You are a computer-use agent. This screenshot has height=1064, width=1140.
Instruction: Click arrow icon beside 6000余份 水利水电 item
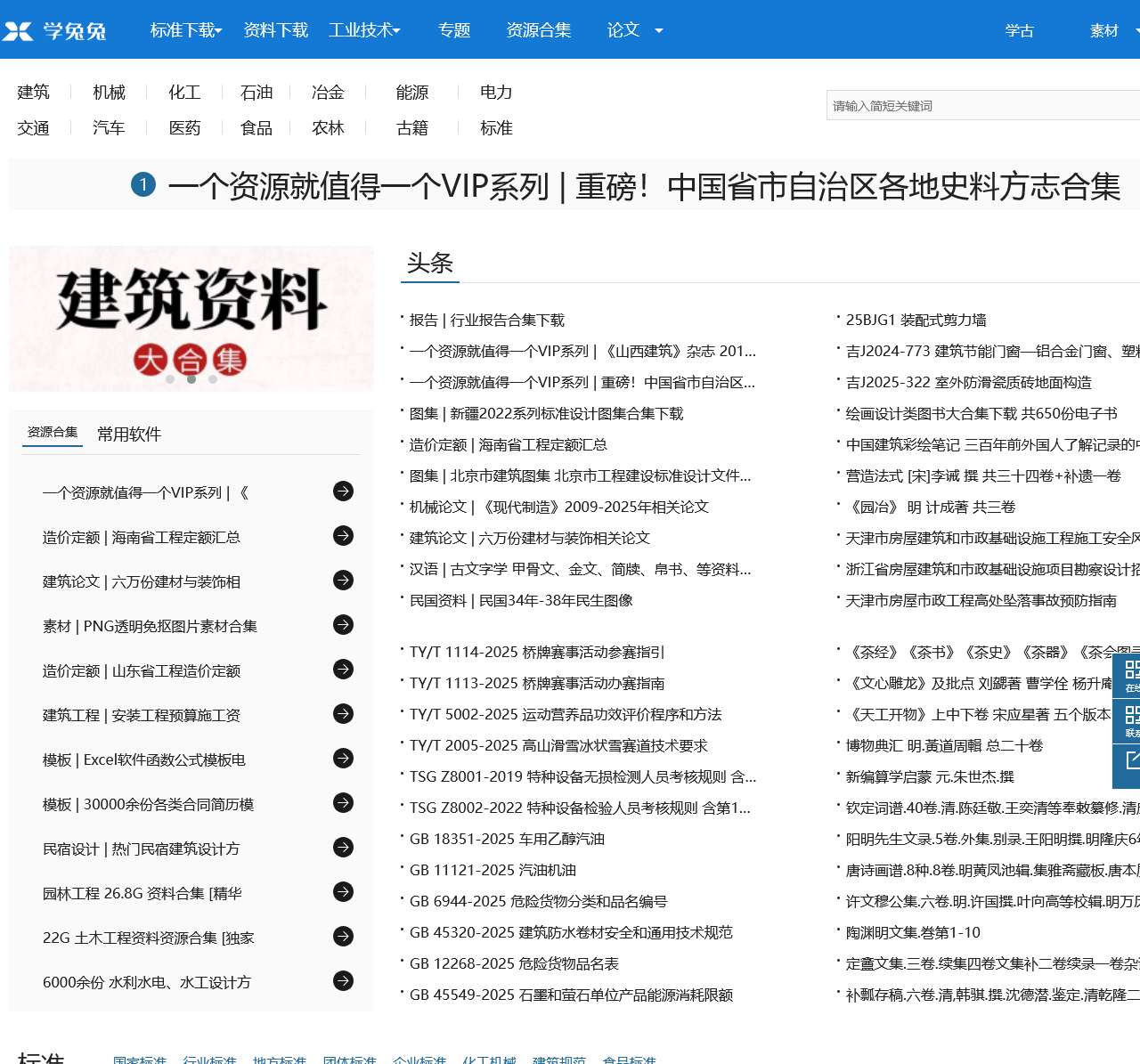[343, 981]
